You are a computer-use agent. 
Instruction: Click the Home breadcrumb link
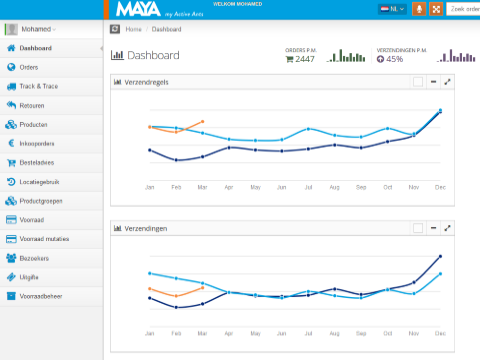coord(133,29)
